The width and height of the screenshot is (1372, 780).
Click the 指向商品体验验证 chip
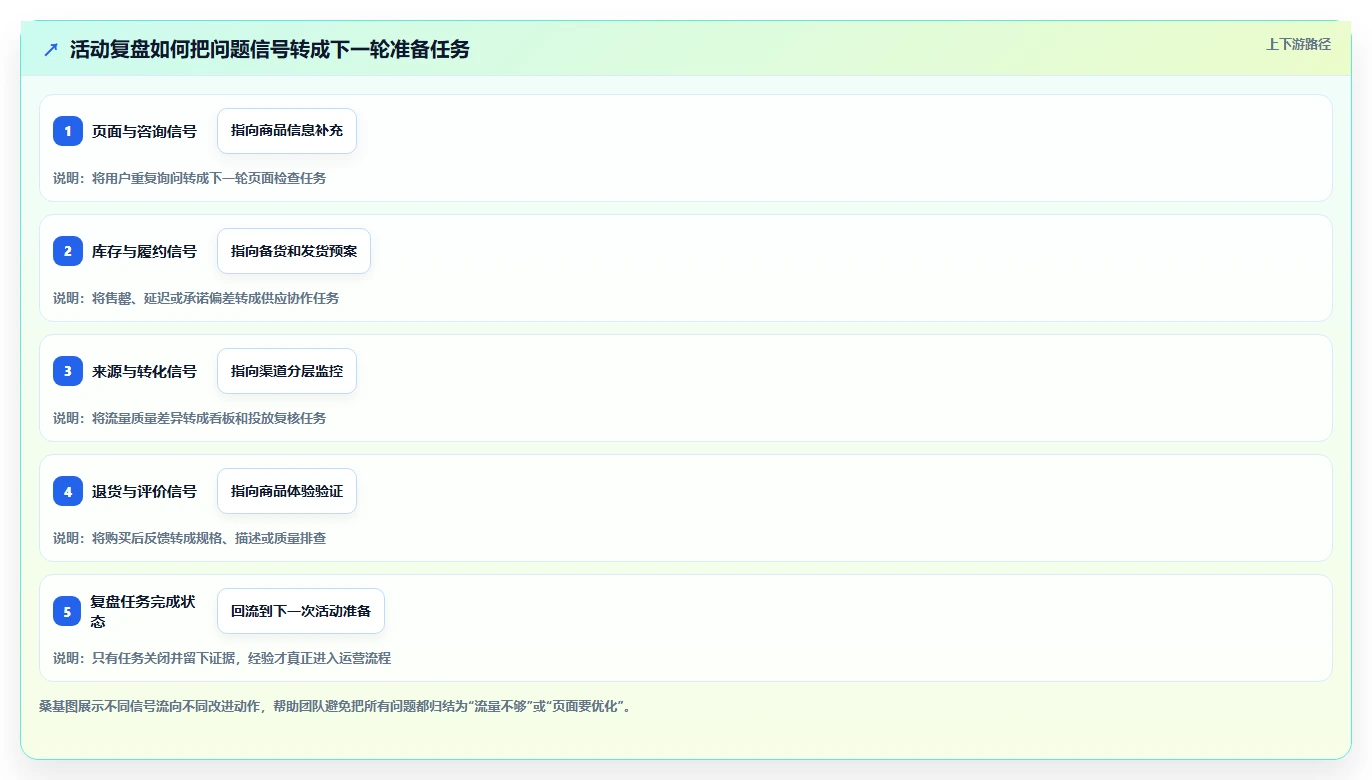[x=287, y=491]
